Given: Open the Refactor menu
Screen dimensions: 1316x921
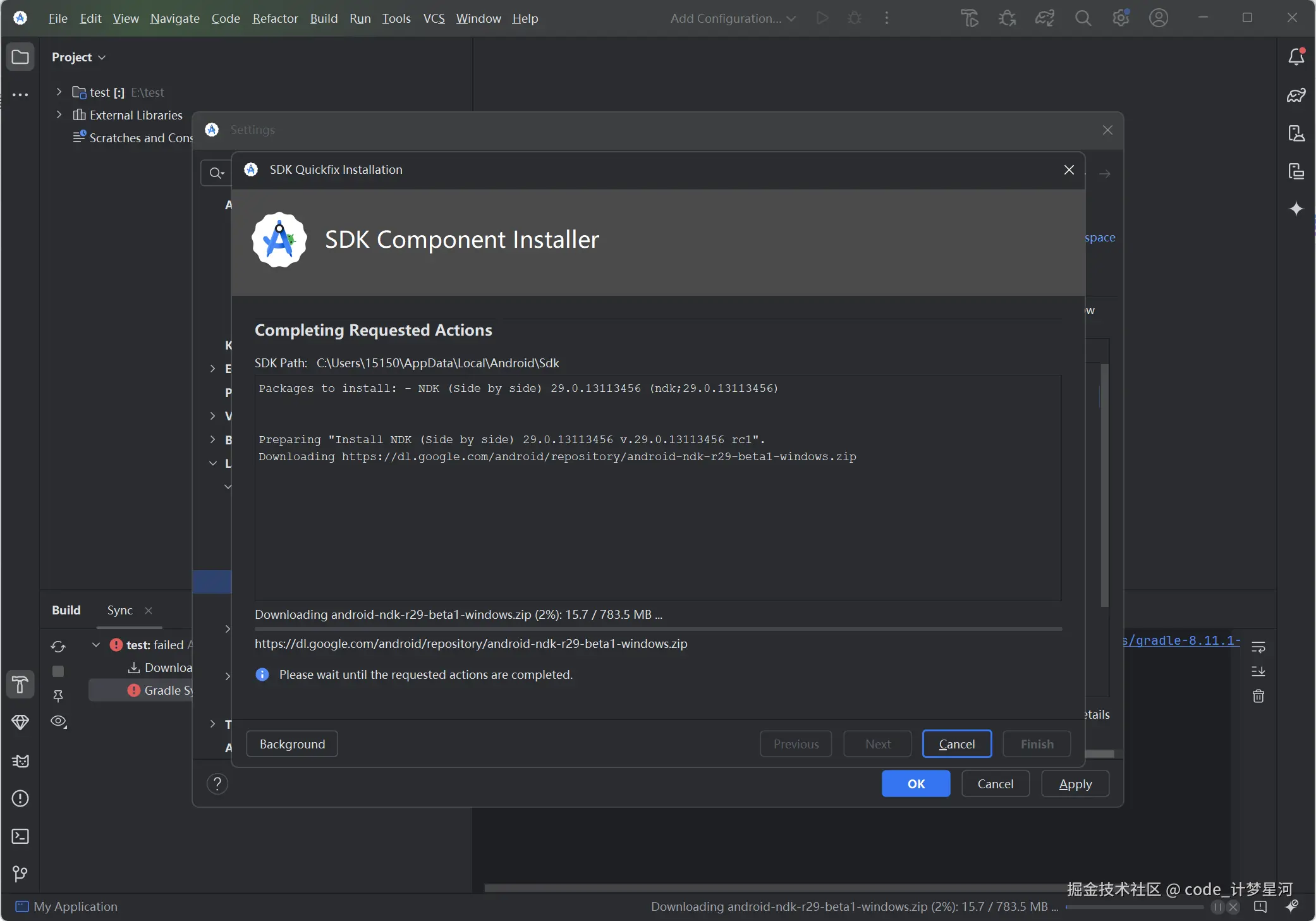Looking at the screenshot, I should (x=275, y=18).
